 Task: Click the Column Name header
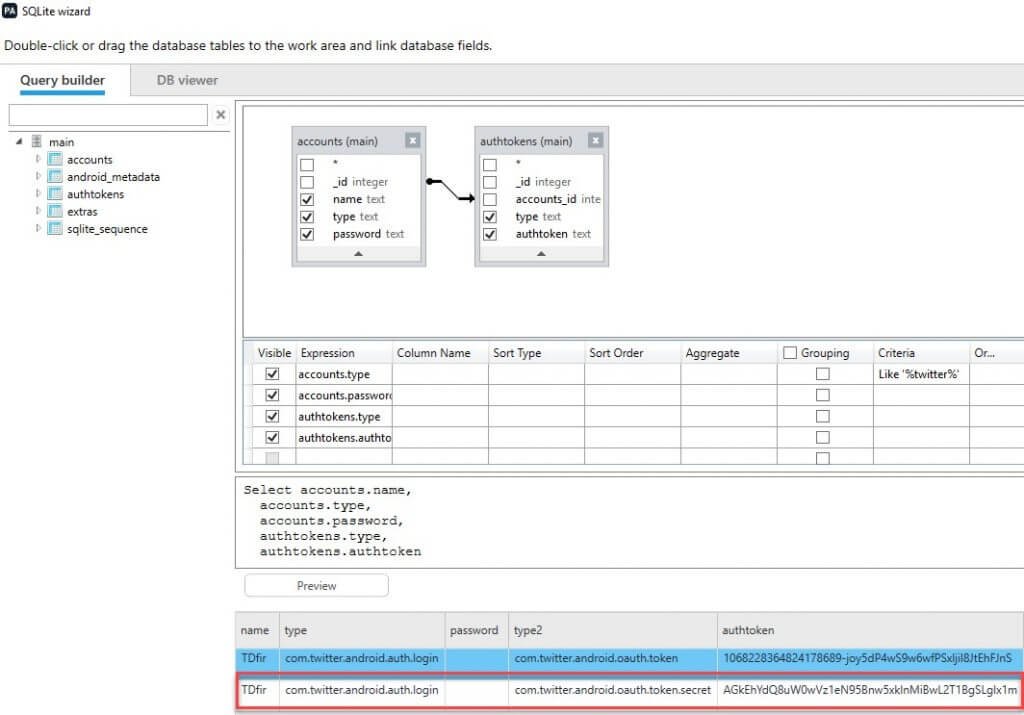(440, 353)
